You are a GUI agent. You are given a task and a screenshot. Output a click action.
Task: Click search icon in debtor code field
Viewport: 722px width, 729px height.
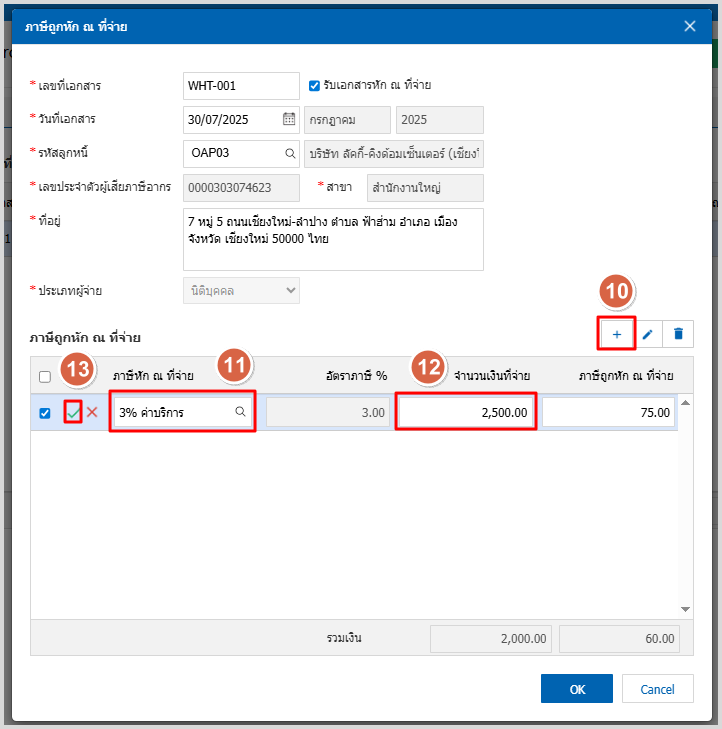click(289, 153)
